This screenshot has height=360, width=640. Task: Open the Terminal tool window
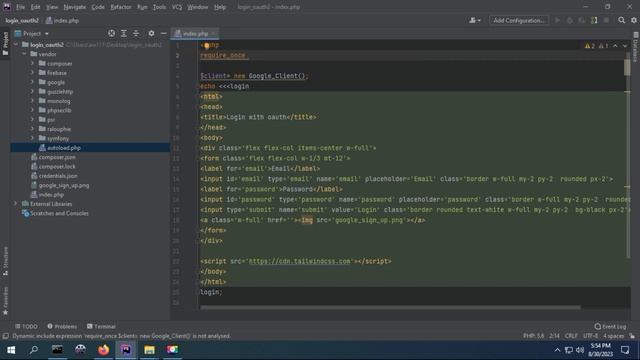click(101, 327)
